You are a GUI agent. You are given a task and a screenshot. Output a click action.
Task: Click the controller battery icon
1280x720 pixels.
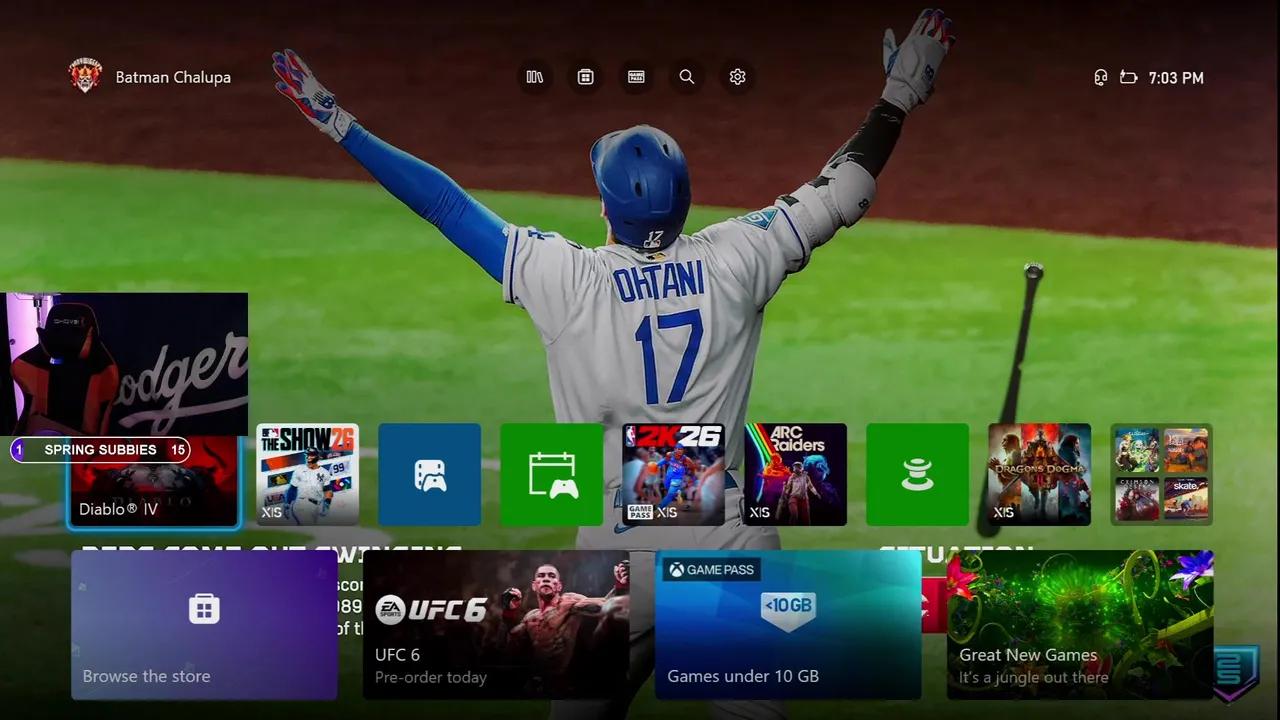(x=1129, y=77)
